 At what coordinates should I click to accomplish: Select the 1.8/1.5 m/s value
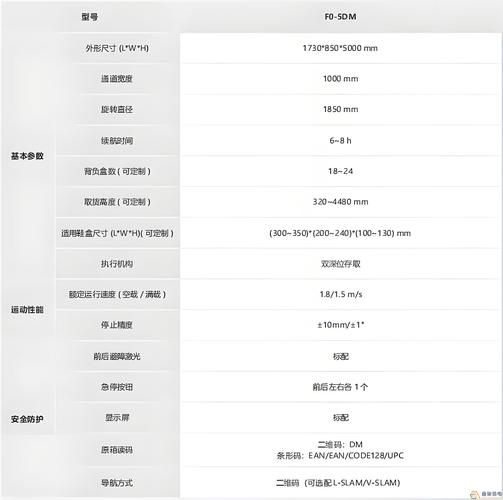pos(341,294)
